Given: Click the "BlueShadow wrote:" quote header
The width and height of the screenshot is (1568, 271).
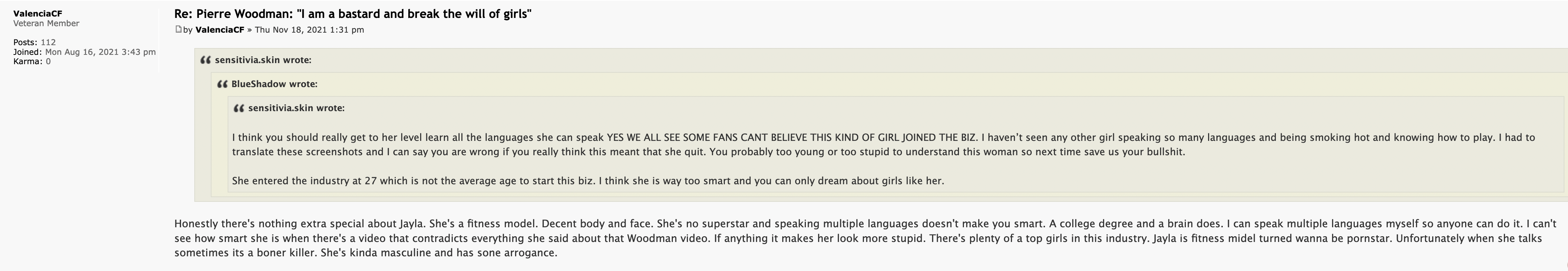Looking at the screenshot, I should click(274, 84).
